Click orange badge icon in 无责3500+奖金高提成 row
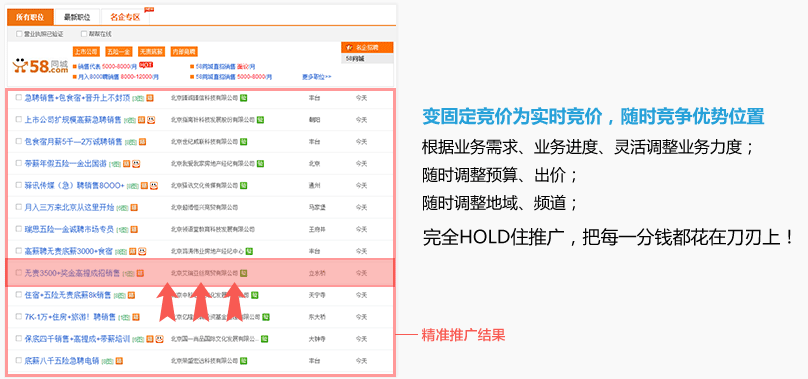Viewport: 808px width, 379px height. [140, 273]
